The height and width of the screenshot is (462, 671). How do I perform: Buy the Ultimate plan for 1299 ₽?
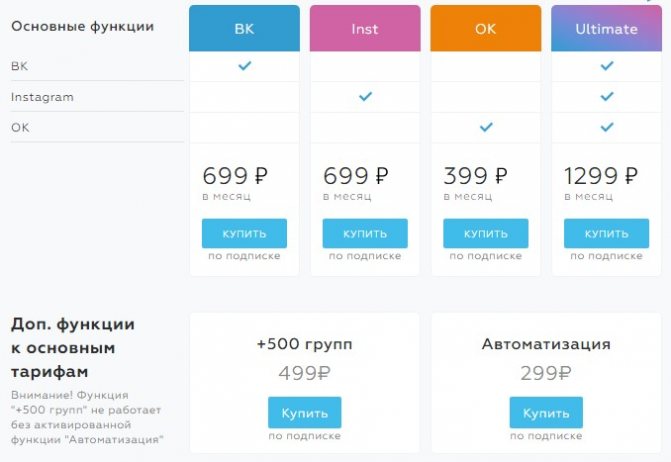[606, 234]
